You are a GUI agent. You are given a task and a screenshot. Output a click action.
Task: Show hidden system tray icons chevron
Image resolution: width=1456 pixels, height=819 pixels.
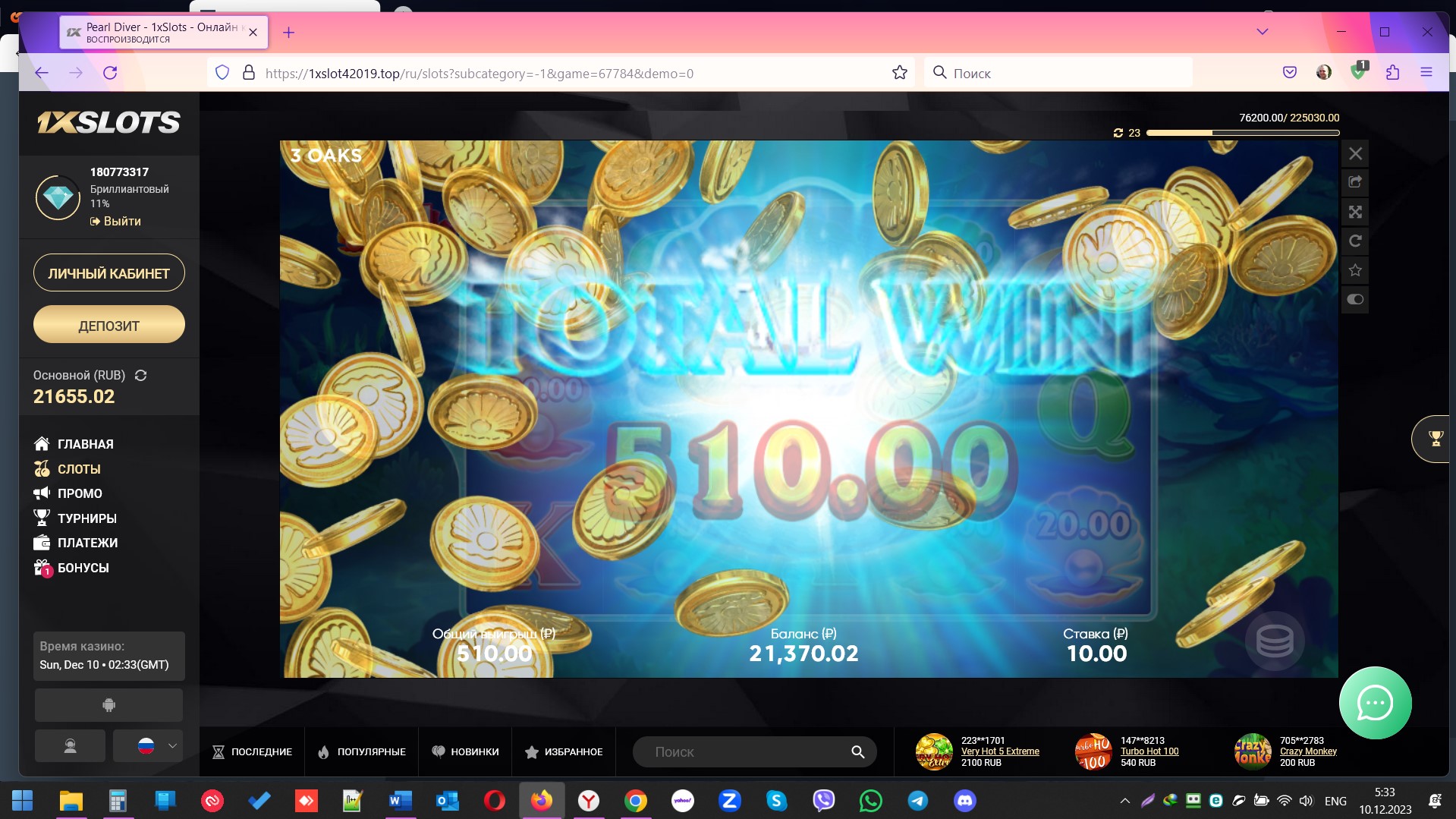pos(1125,801)
